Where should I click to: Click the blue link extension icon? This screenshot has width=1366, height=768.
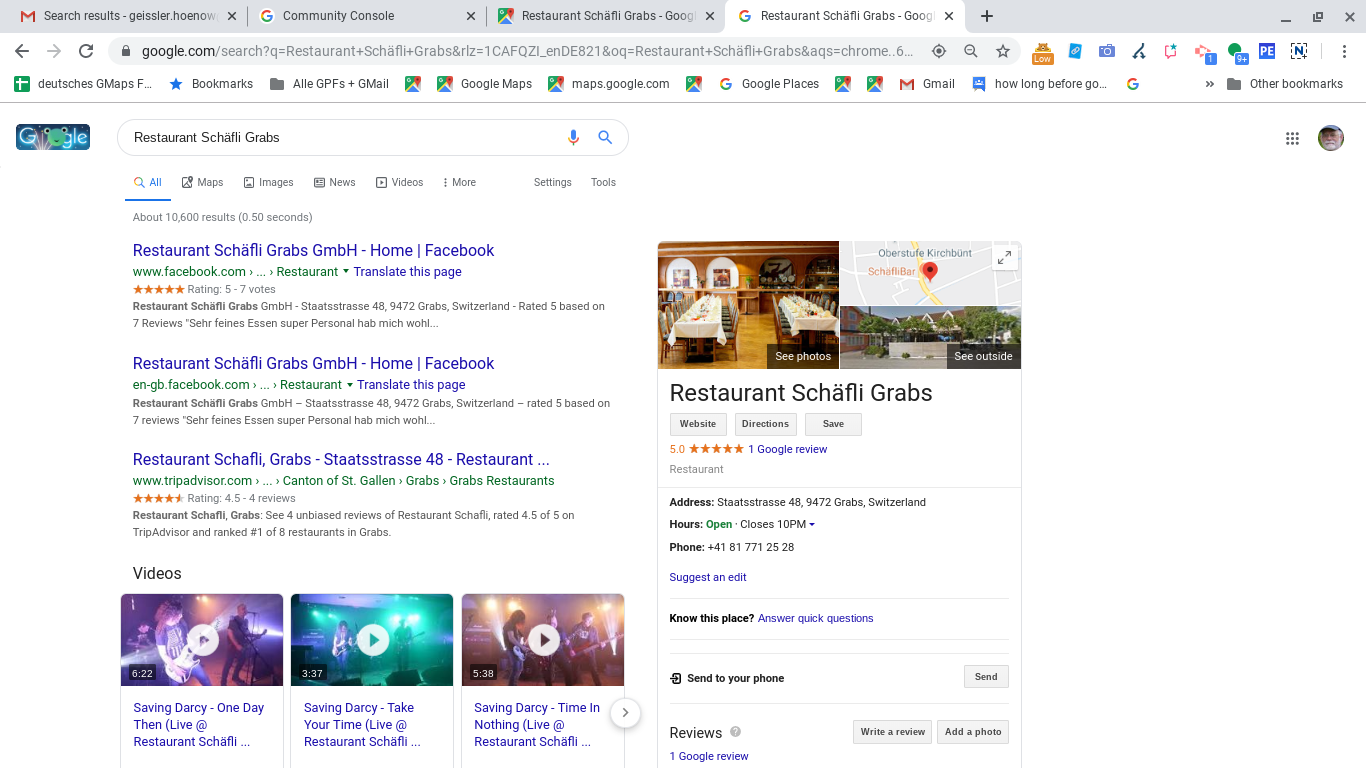[x=1075, y=51]
